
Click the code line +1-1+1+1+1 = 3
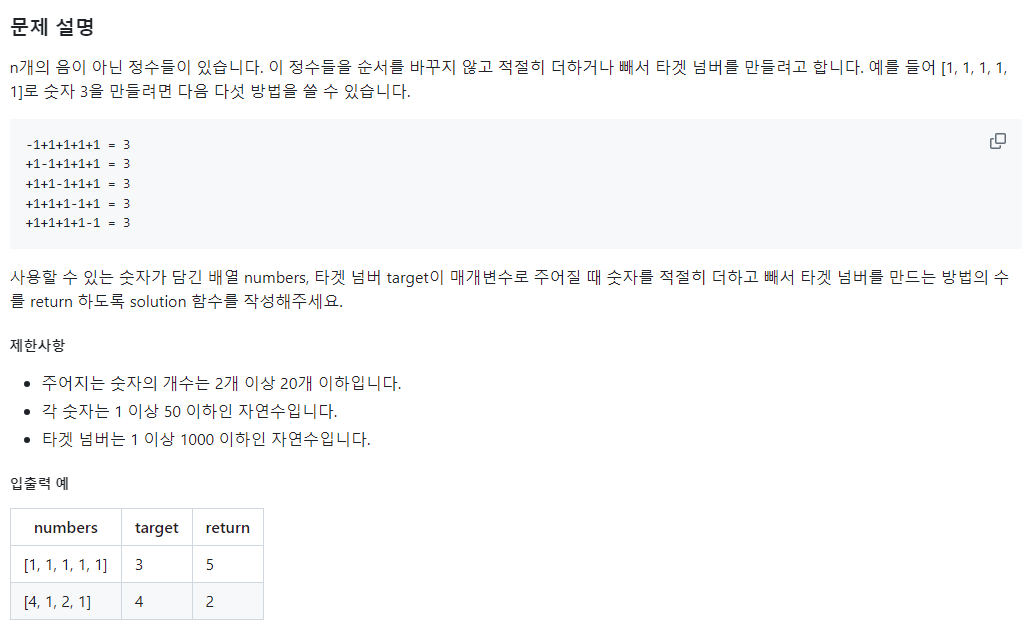(x=78, y=164)
